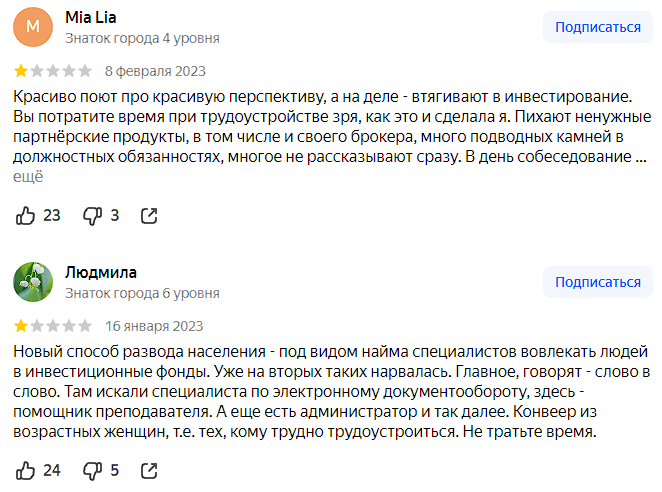Open Людмила's profile name link
This screenshot has width=662, height=492.
tap(101, 272)
